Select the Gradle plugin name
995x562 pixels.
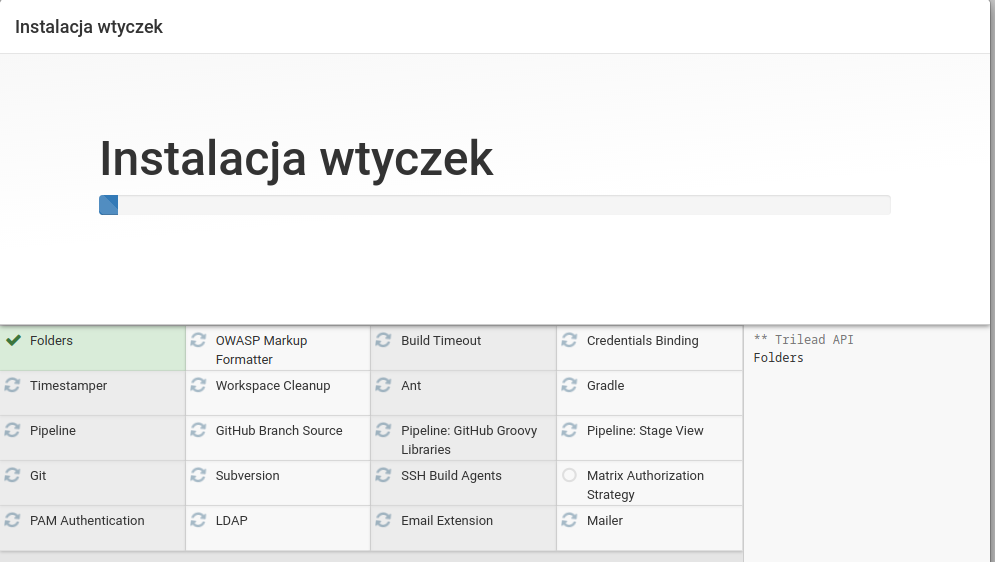click(x=605, y=386)
